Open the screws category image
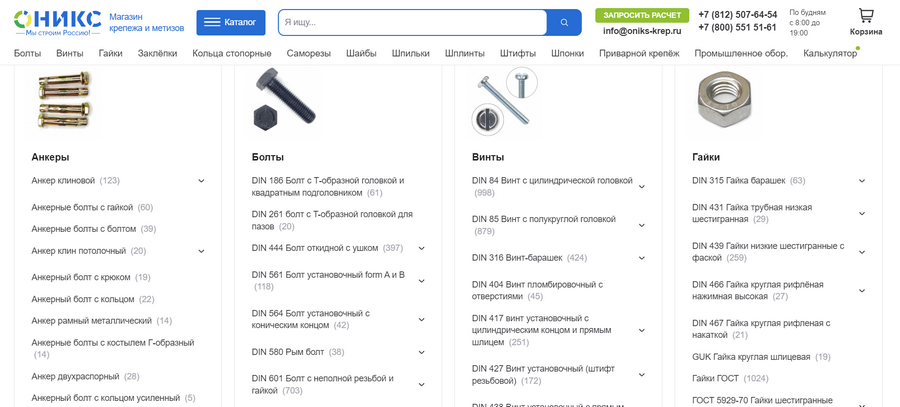Image resolution: width=900 pixels, height=407 pixels. point(505,100)
